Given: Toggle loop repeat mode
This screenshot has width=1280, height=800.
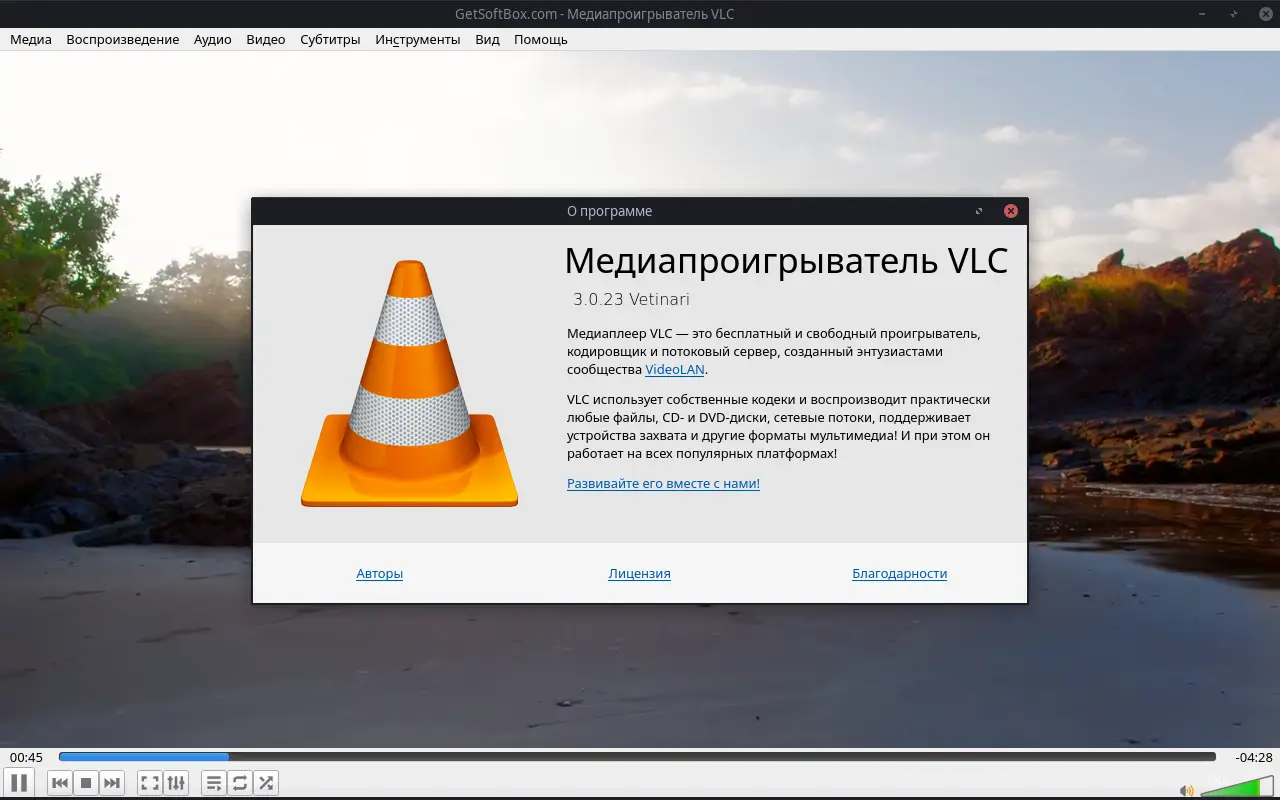Looking at the screenshot, I should click(240, 783).
